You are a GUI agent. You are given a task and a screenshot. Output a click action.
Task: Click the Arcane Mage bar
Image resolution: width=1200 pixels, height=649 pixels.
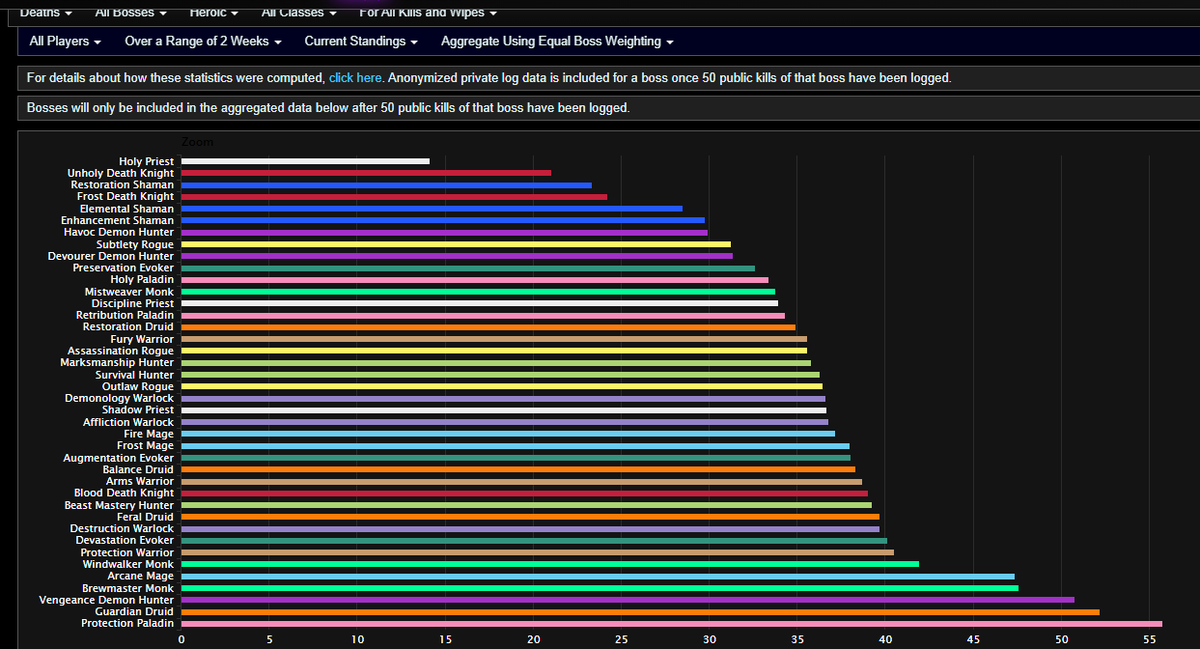tap(598, 576)
